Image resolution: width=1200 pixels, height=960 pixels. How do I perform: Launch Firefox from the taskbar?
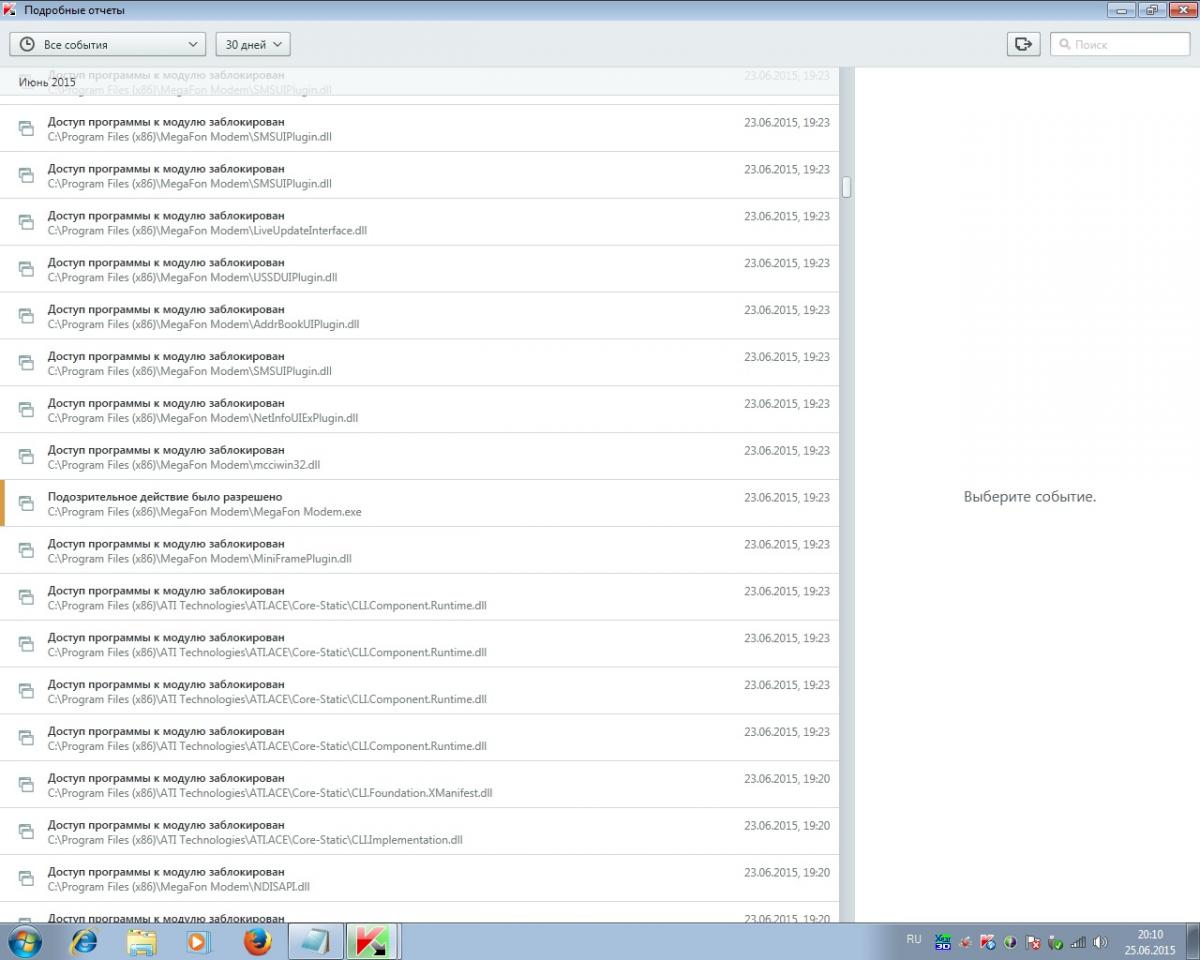point(257,941)
